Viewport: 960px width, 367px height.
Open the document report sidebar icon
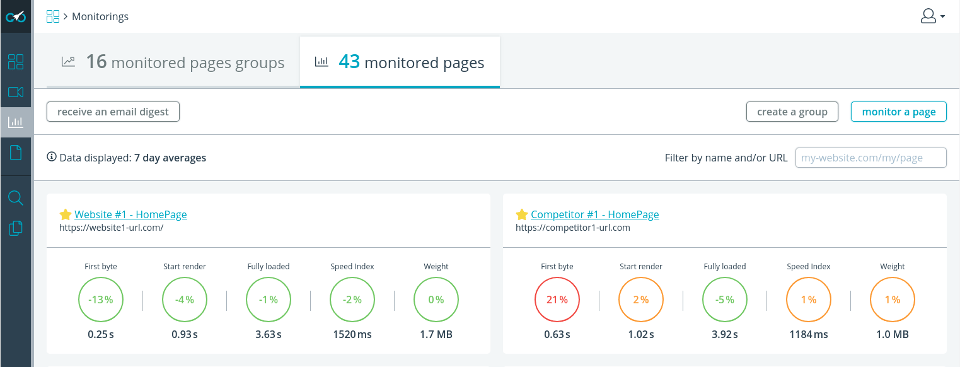pos(15,153)
